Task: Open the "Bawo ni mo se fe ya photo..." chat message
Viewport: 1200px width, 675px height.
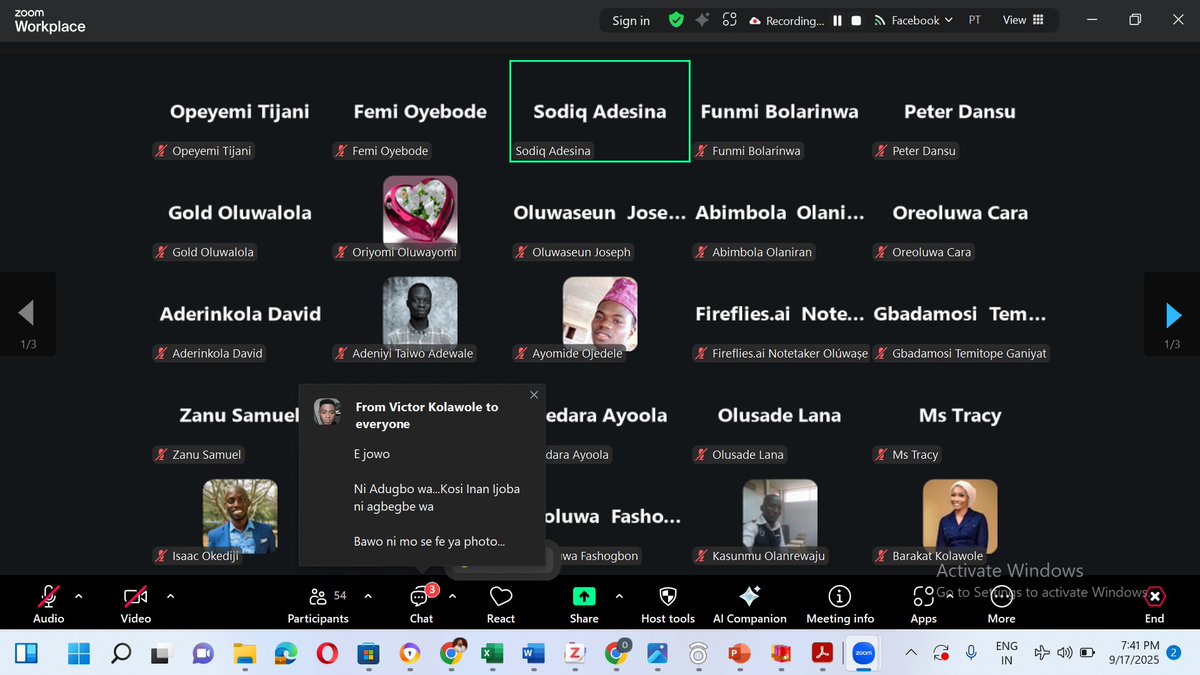Action: (x=429, y=542)
